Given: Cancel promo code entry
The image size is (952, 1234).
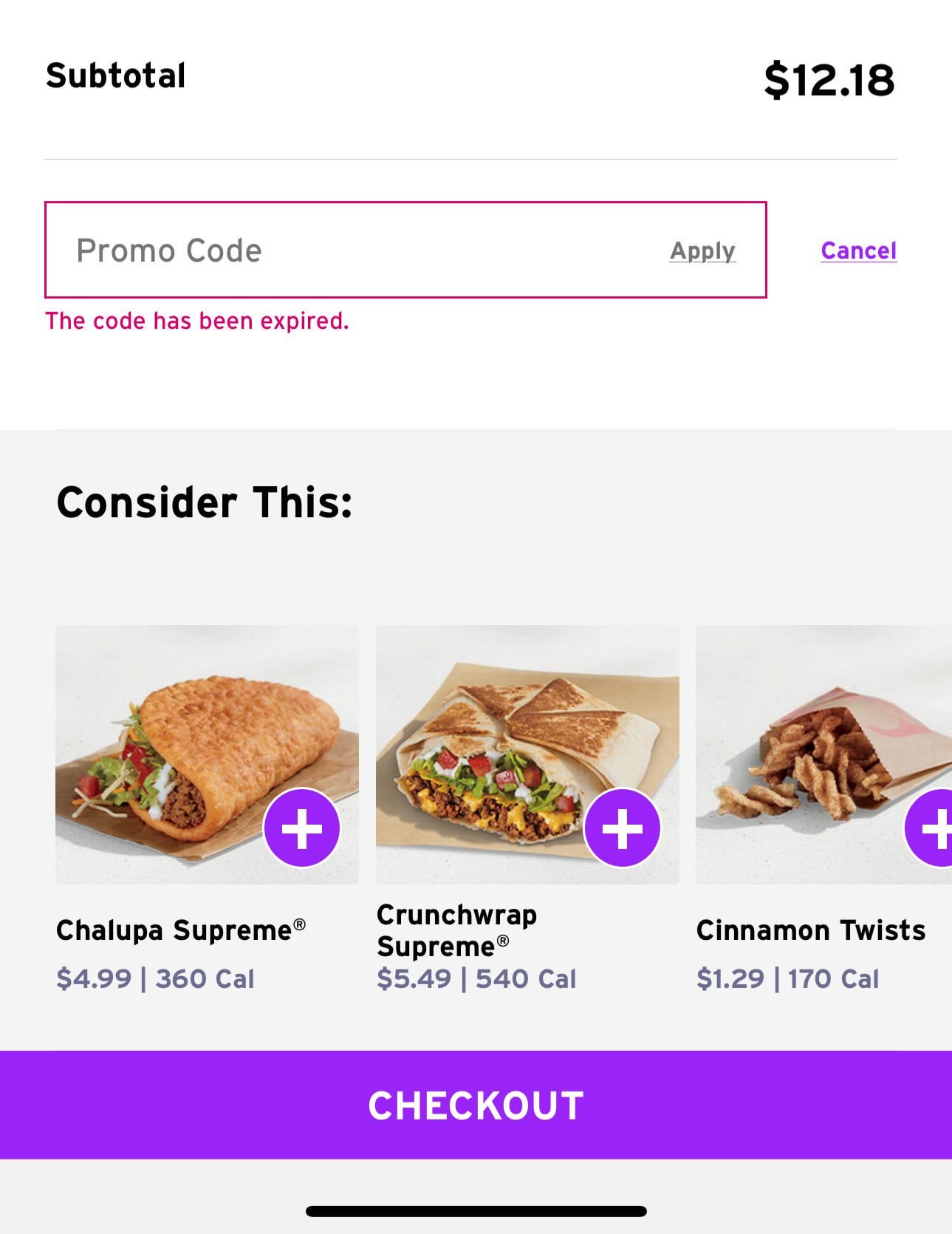Looking at the screenshot, I should pyautogui.click(x=858, y=250).
